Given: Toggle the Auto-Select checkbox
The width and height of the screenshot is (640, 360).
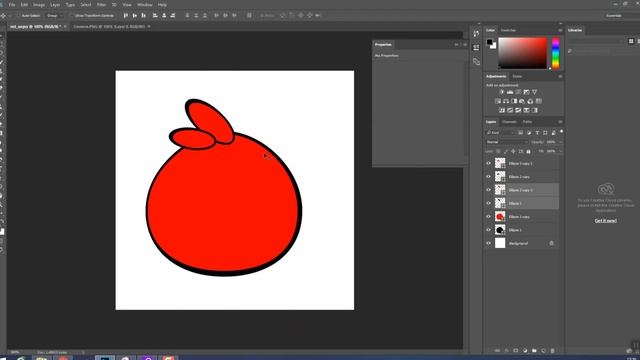Looking at the screenshot, I should (x=17, y=16).
